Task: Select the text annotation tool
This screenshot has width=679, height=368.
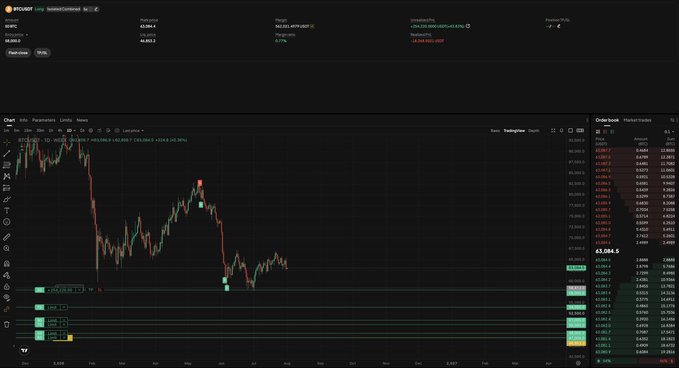Action: (6, 210)
